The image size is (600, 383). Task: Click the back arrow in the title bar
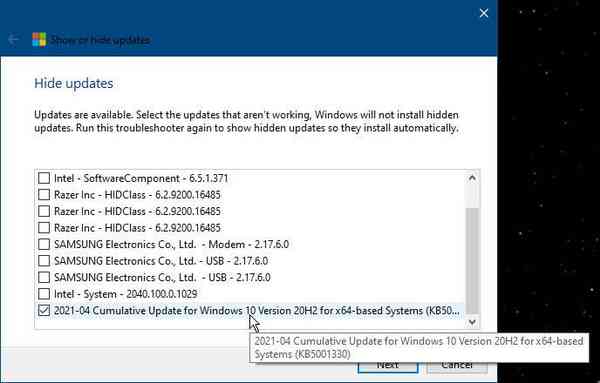[13, 39]
